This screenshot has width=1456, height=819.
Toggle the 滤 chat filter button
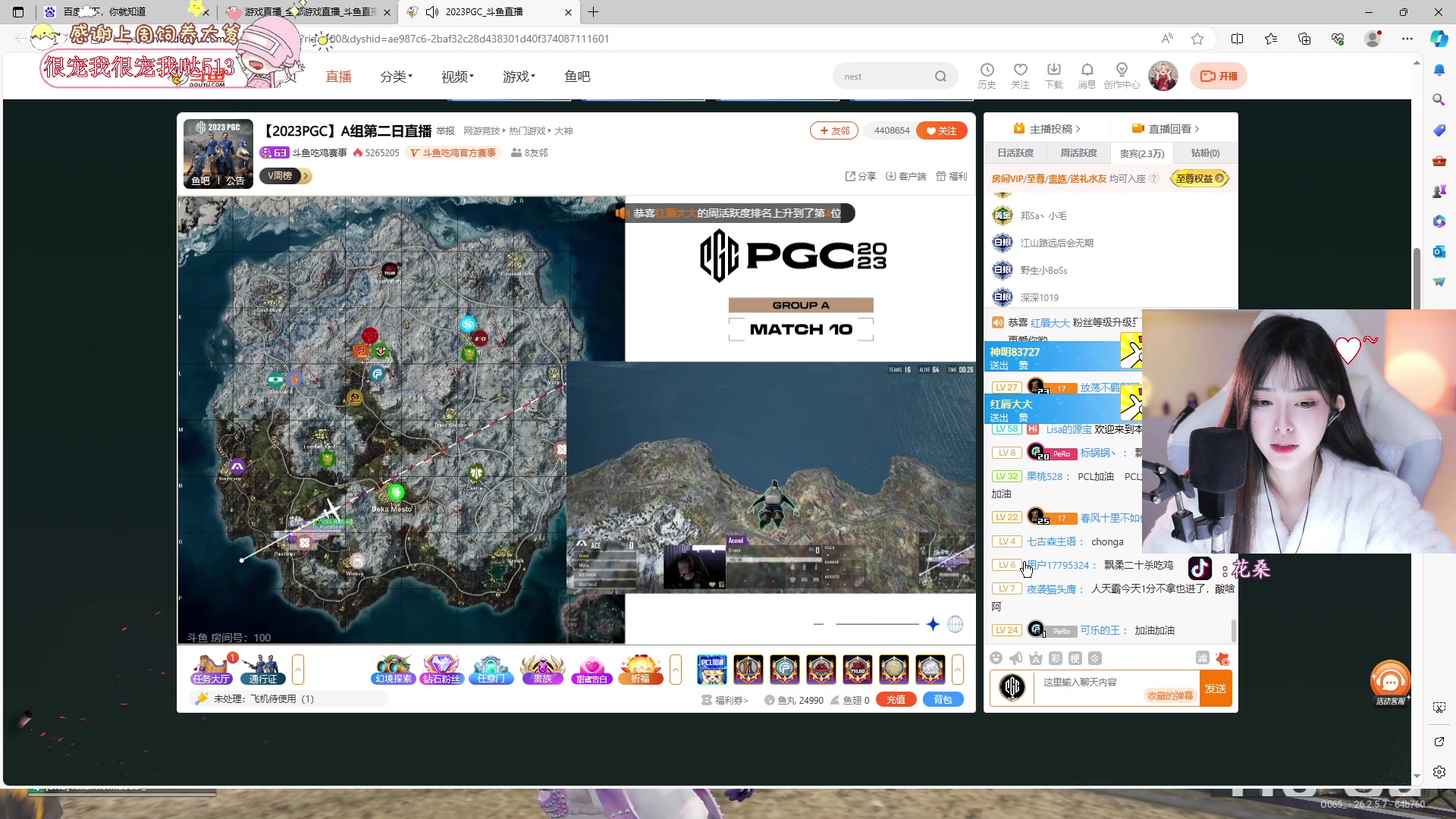tap(1202, 658)
